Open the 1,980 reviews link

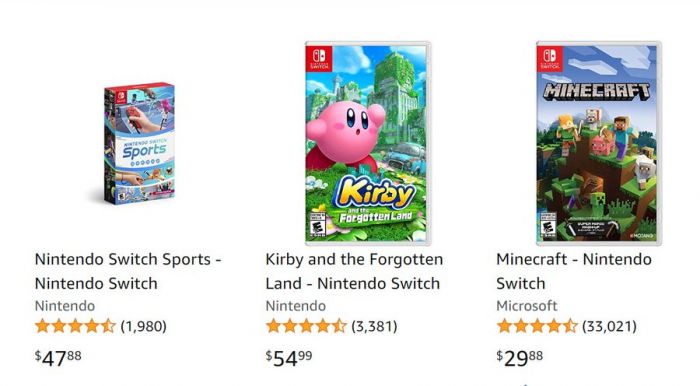143,326
